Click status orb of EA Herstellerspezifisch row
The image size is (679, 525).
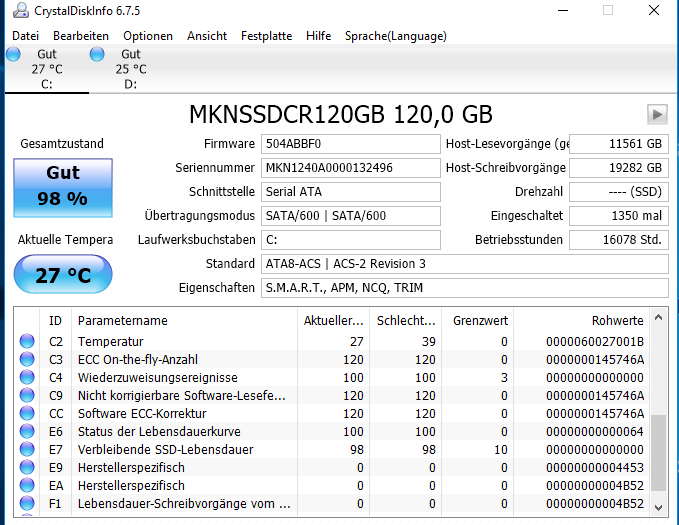[x=27, y=486]
